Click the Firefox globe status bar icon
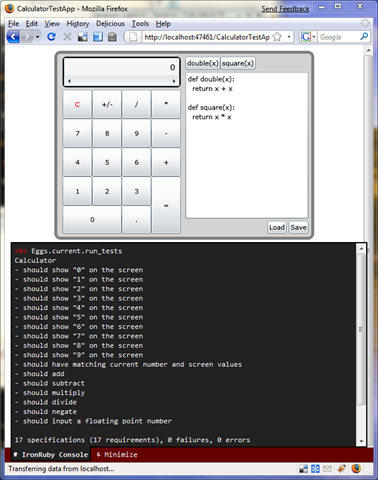378x480 pixels. click(356, 469)
